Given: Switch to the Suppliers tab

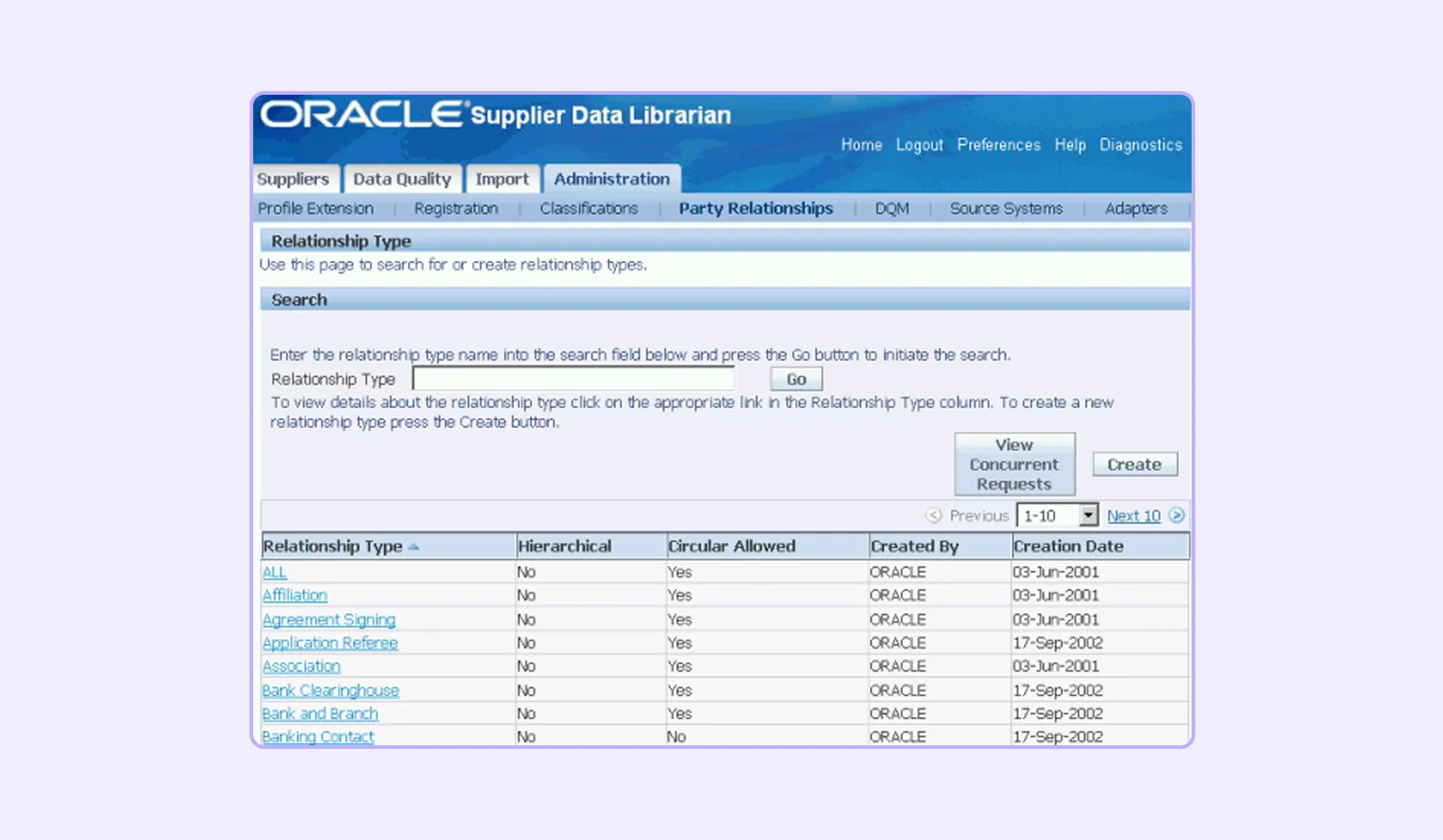Looking at the screenshot, I should point(293,179).
